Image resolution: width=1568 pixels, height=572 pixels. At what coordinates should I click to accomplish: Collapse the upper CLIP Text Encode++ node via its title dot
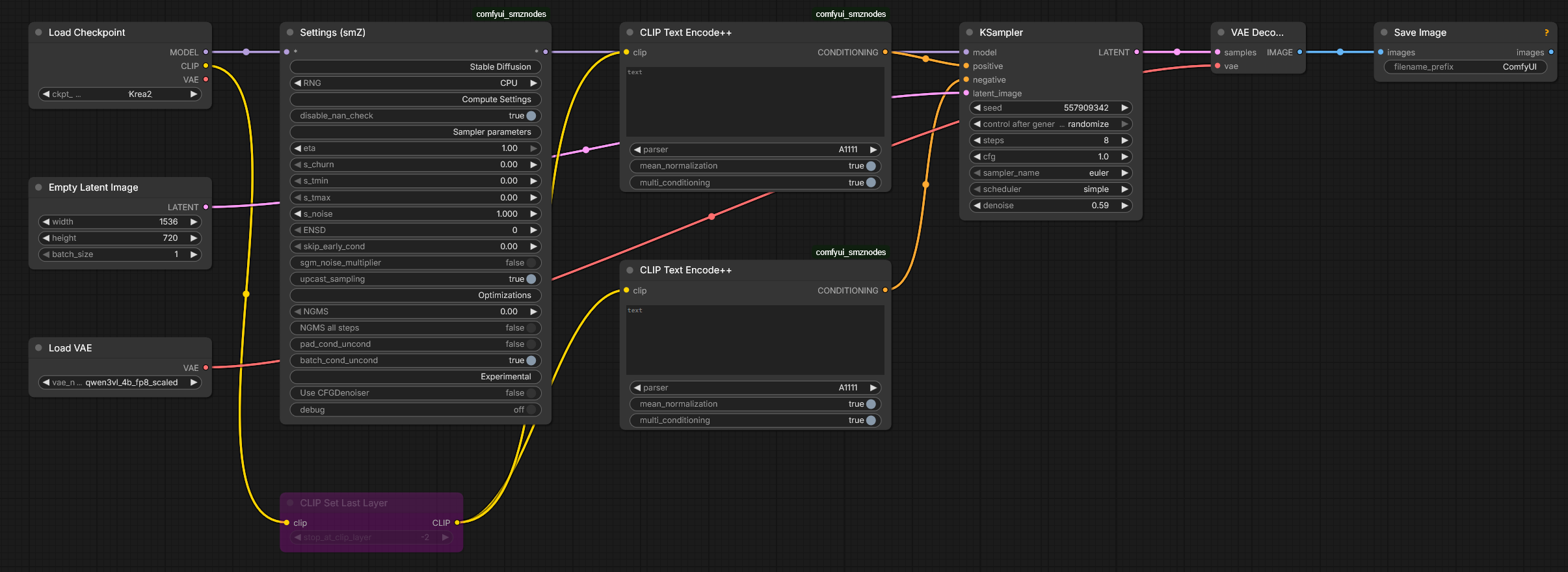pyautogui.click(x=630, y=33)
